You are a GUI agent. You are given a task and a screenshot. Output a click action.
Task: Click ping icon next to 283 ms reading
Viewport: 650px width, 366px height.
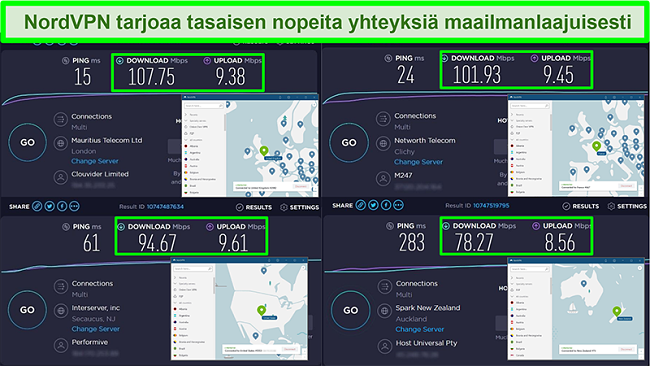[390, 226]
